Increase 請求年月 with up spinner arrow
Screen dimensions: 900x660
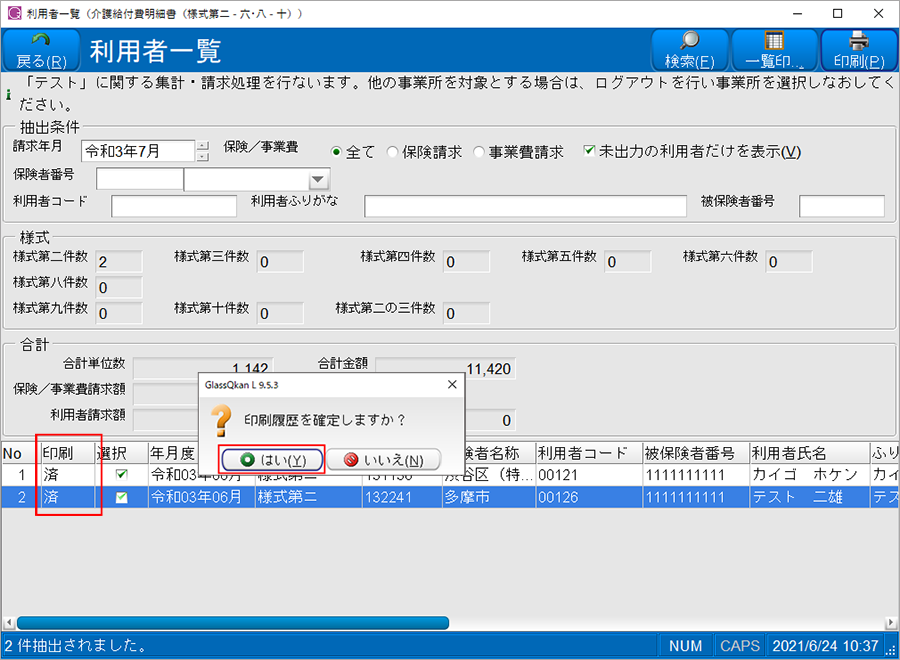(x=203, y=145)
